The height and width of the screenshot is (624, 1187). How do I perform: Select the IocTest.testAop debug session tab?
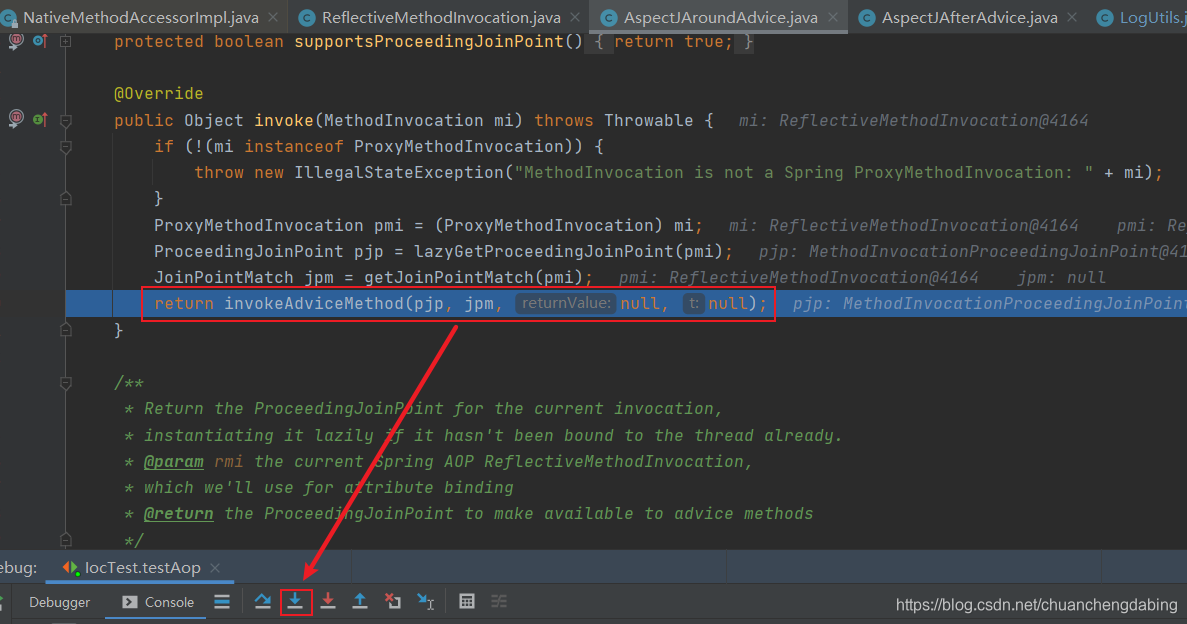click(142, 568)
